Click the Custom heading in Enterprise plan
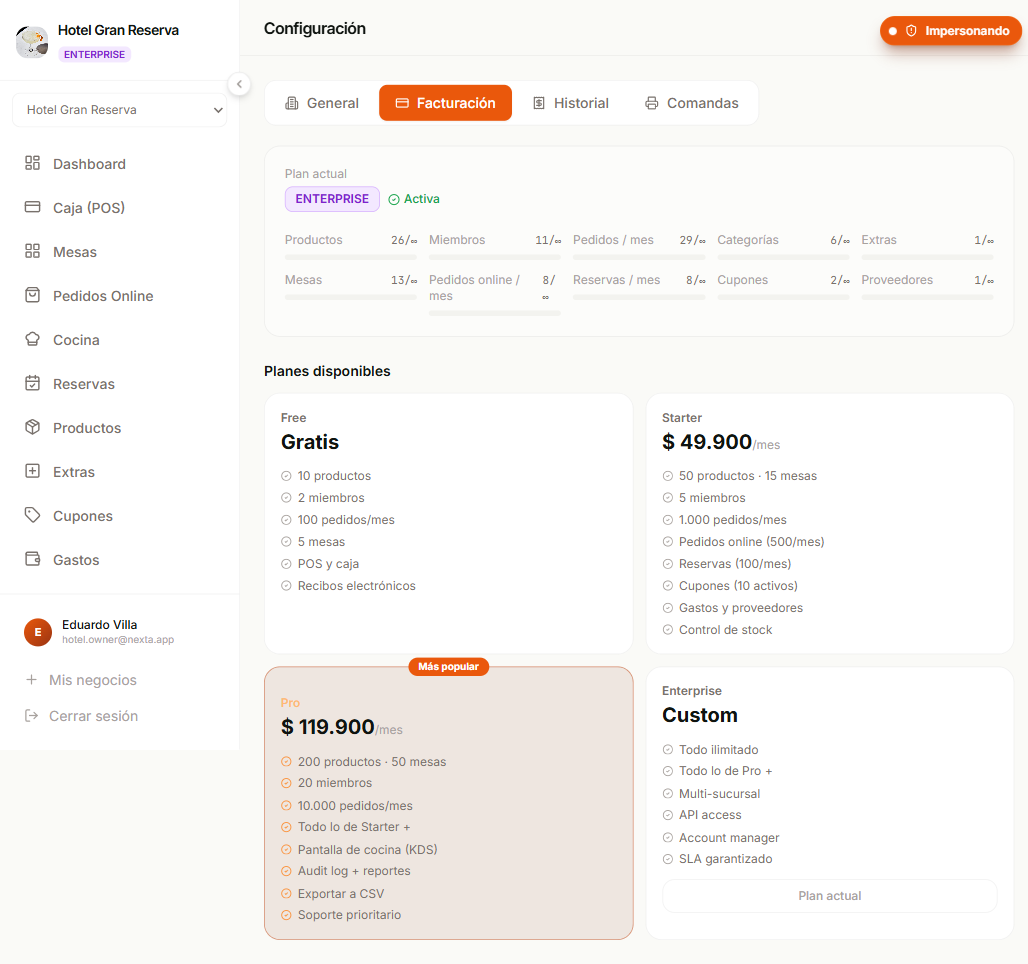Image resolution: width=1028 pixels, height=964 pixels. [700, 715]
